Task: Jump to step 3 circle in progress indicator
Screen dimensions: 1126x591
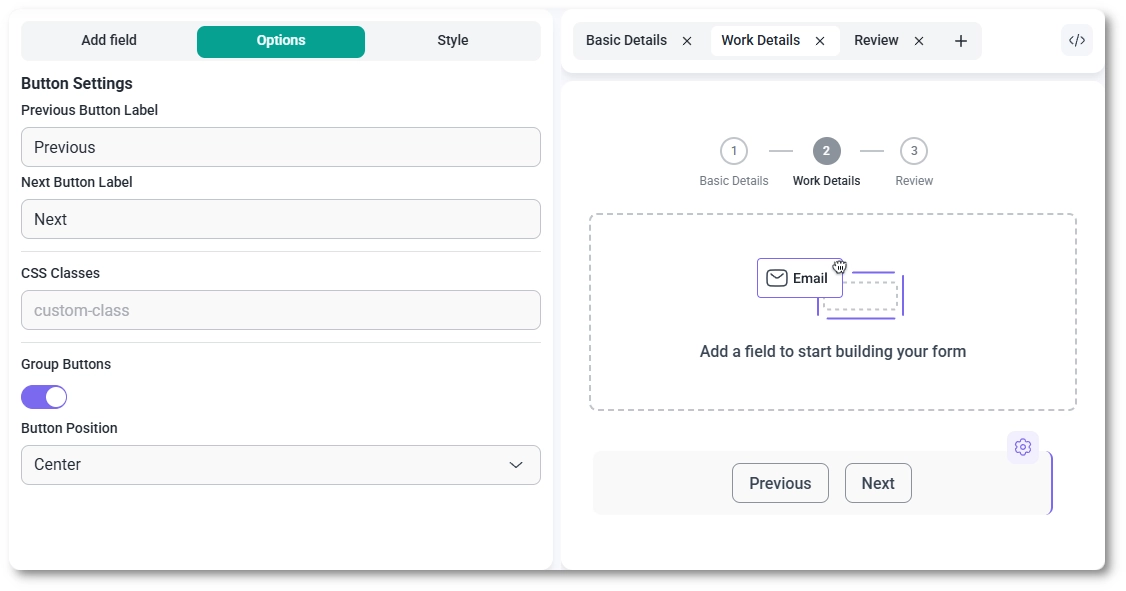Action: point(913,151)
